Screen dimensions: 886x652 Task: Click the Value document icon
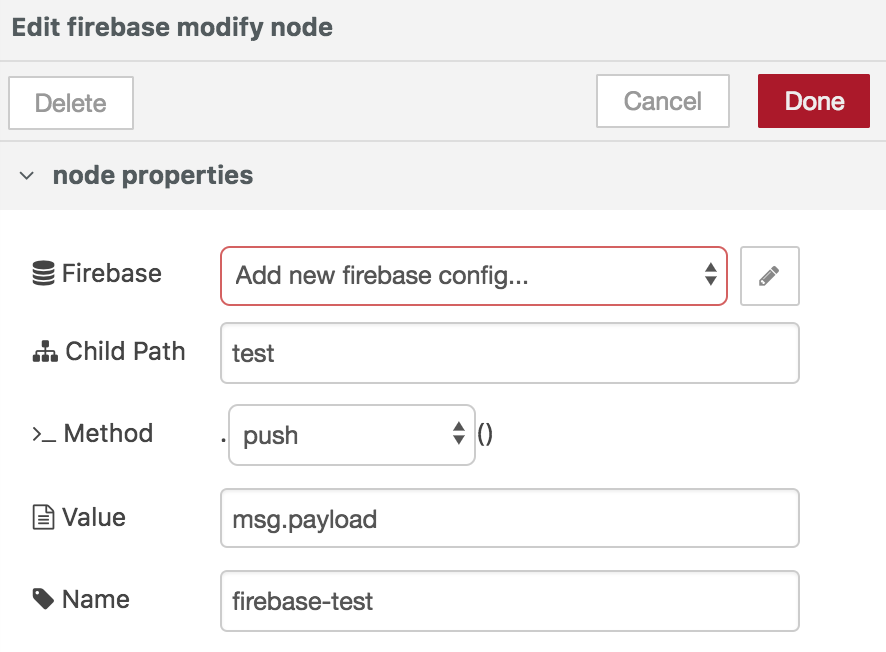tap(44, 517)
